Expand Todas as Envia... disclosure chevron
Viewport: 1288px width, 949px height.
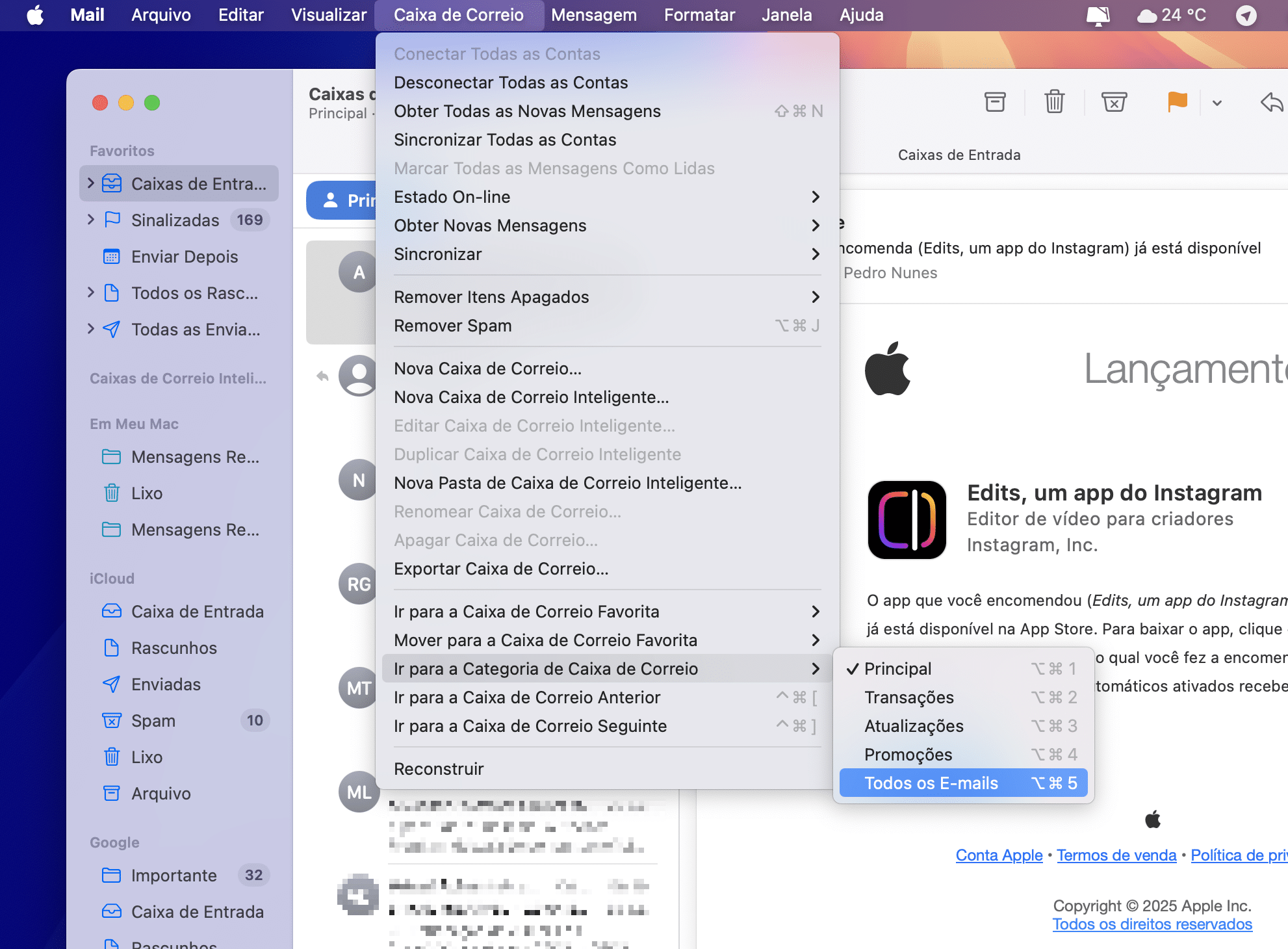pos(91,329)
